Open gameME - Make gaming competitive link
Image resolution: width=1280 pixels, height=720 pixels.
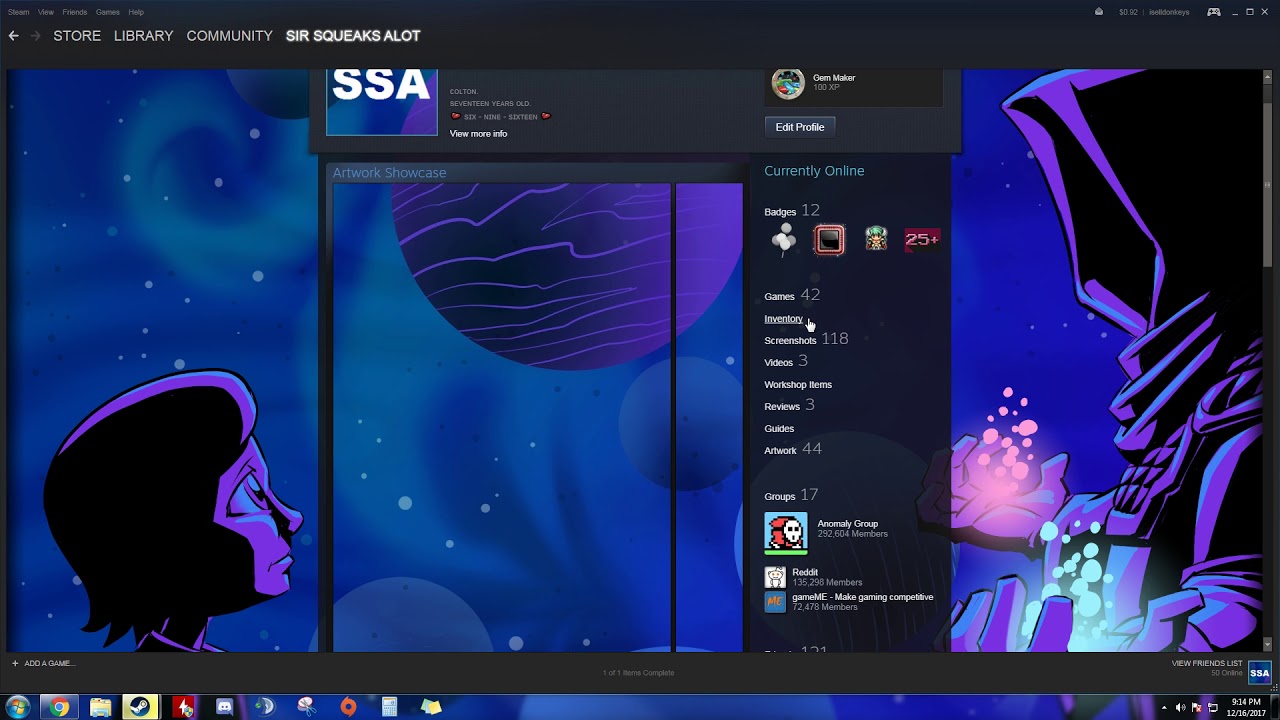click(x=863, y=597)
